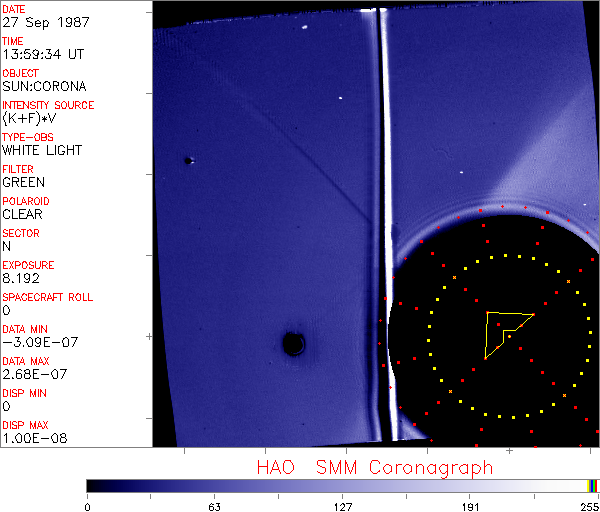The image size is (600, 512).
Task: Click the colorbar tick label 63
Action: click(214, 505)
